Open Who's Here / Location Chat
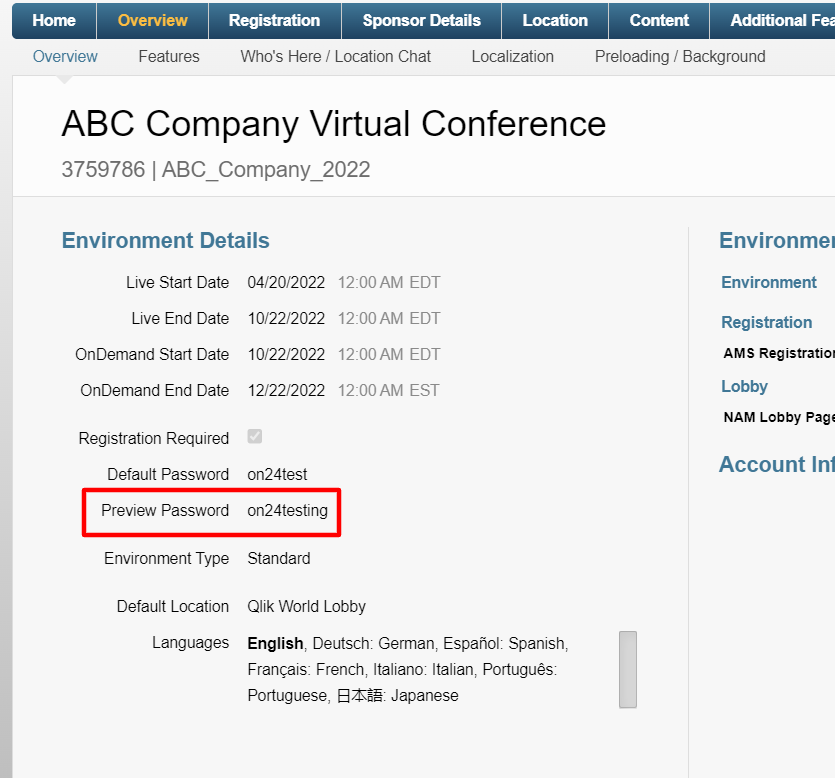Image resolution: width=835 pixels, height=778 pixels. 335,56
